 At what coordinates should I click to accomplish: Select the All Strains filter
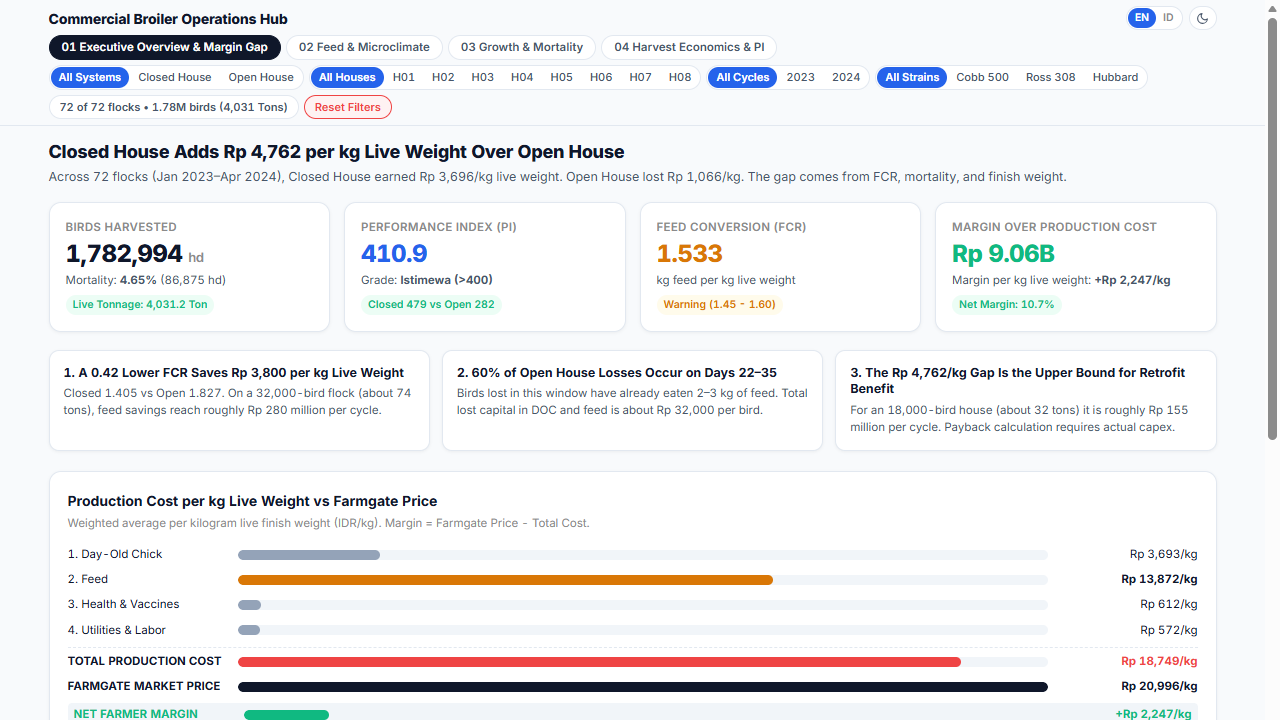(x=913, y=77)
